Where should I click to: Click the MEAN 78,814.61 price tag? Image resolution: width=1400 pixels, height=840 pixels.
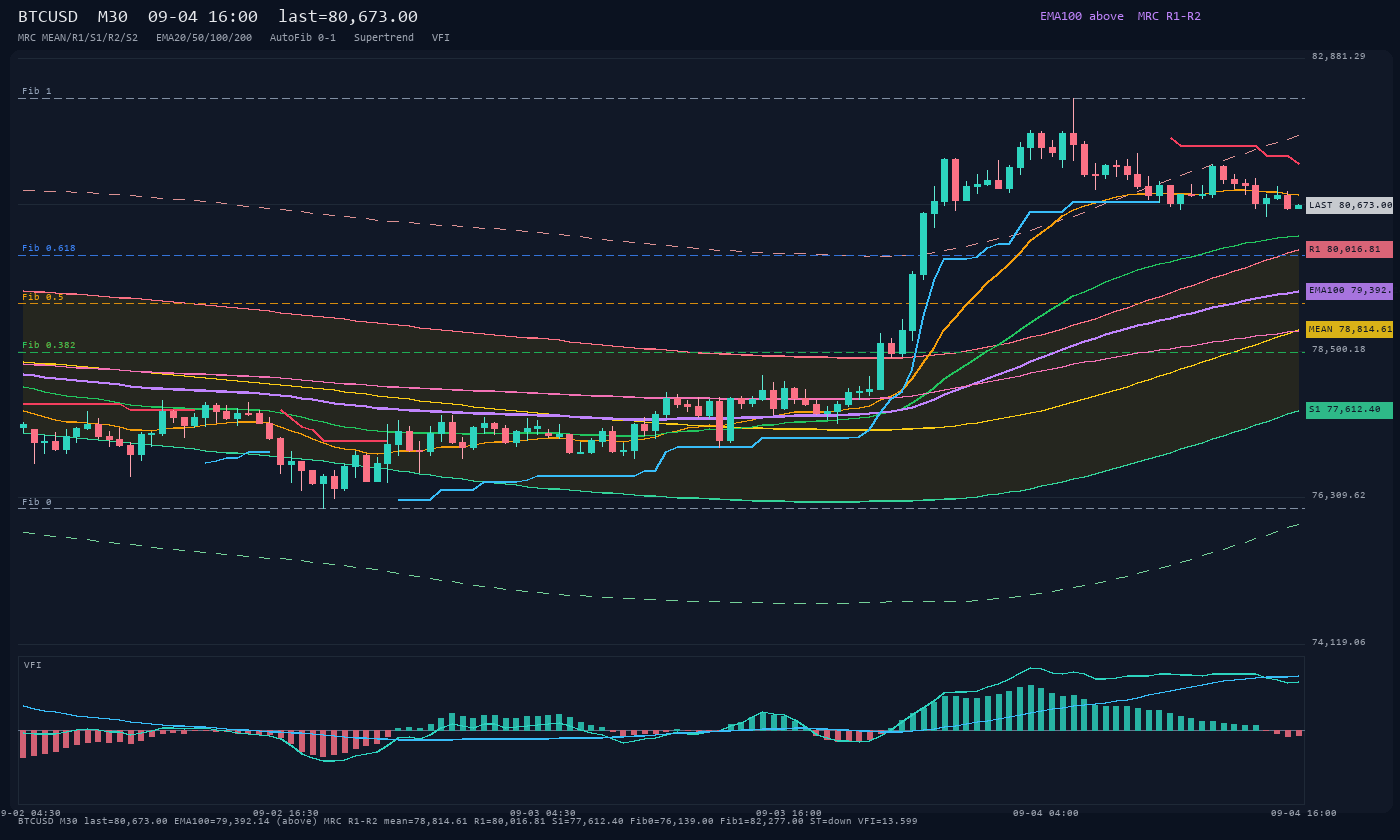pyautogui.click(x=1349, y=329)
